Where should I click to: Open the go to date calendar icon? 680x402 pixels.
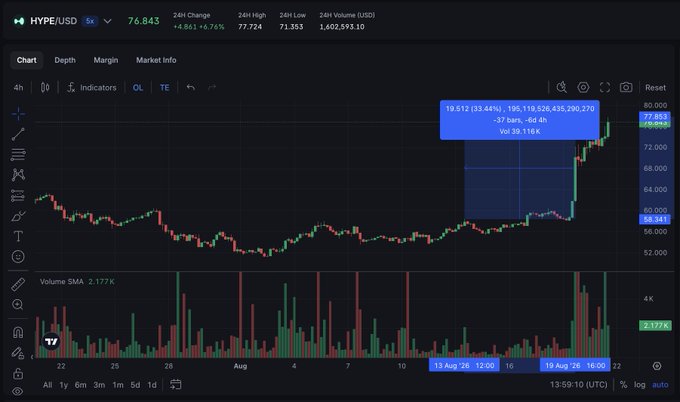[176, 384]
